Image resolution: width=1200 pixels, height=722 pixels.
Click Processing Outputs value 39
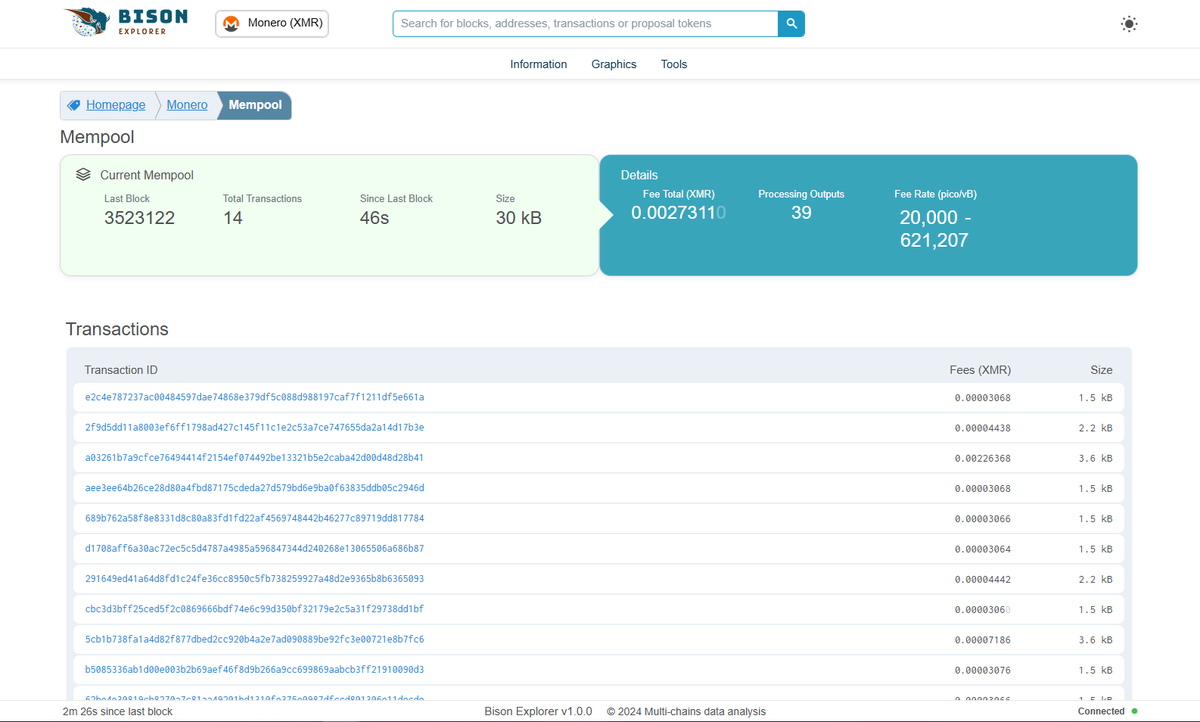801,212
